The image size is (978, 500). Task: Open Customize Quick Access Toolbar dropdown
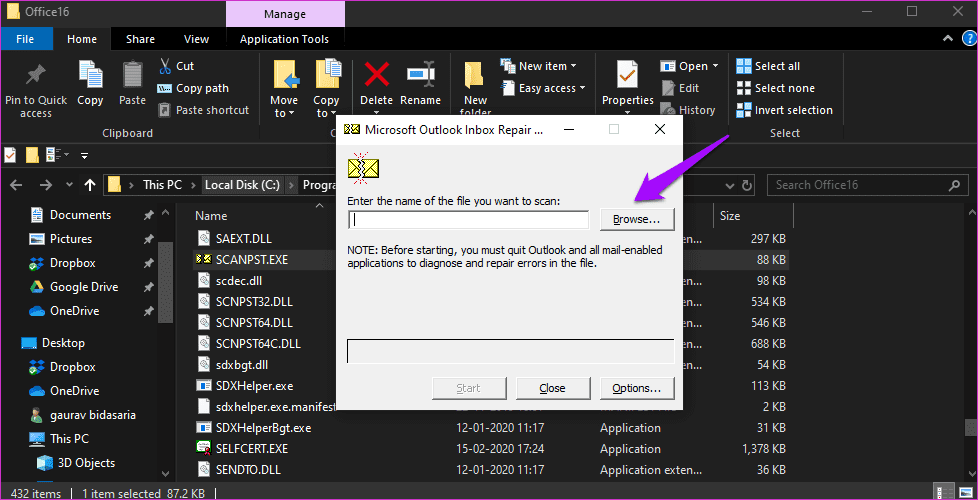coord(85,155)
